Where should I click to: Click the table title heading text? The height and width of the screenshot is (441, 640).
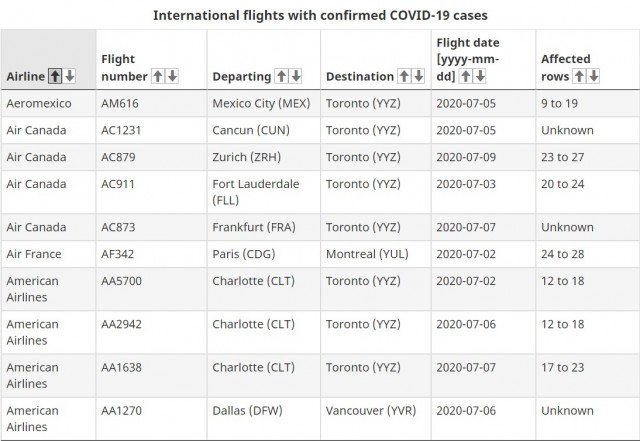pos(320,16)
